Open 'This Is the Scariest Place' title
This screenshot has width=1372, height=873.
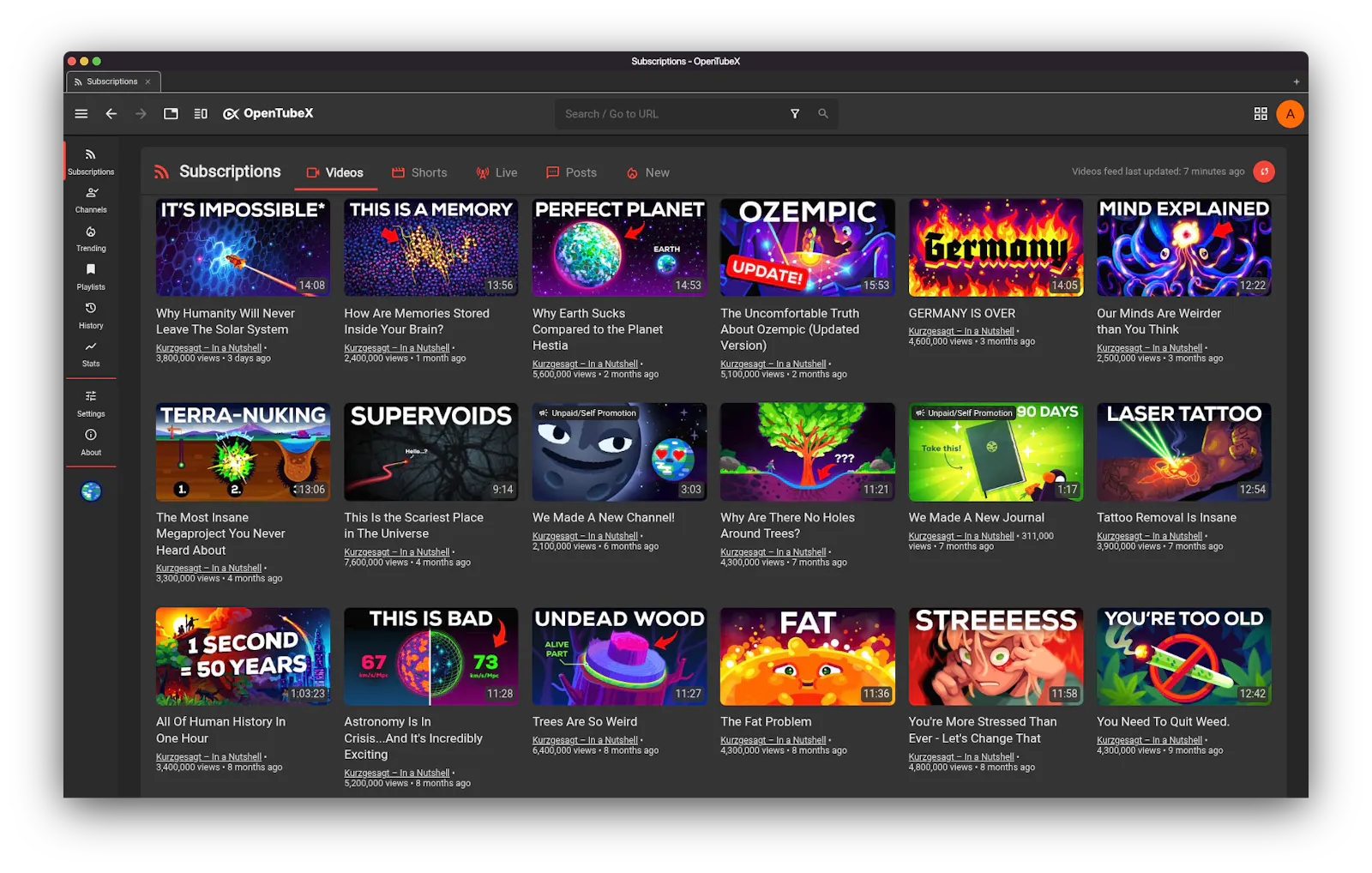click(x=414, y=526)
